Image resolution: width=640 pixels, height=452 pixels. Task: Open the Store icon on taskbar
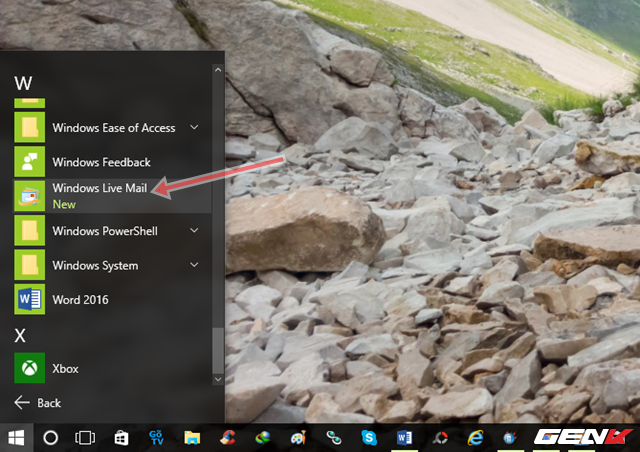click(121, 437)
